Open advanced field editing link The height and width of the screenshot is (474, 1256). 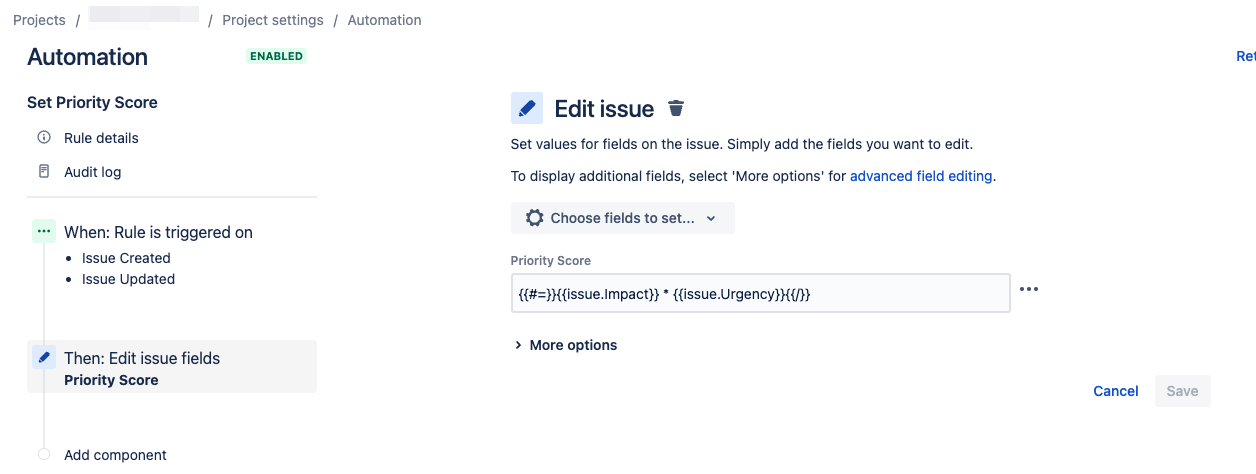click(921, 176)
